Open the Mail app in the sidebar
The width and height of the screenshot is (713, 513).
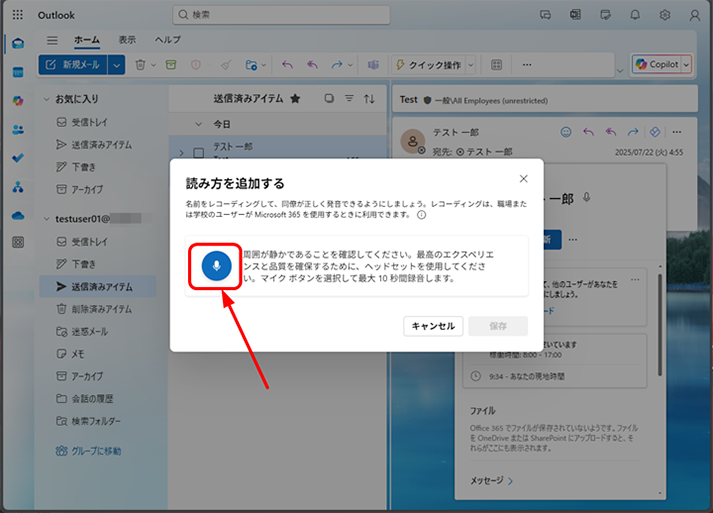pyautogui.click(x=18, y=44)
